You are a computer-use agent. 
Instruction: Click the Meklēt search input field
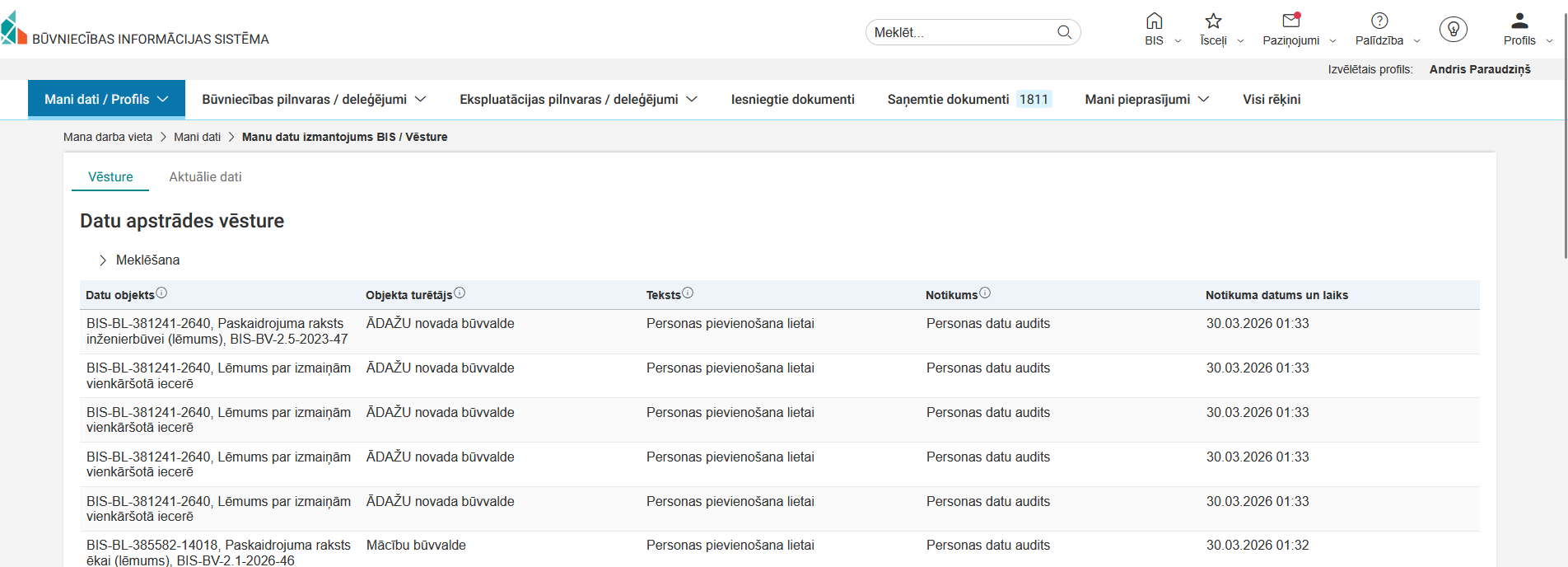click(x=959, y=32)
